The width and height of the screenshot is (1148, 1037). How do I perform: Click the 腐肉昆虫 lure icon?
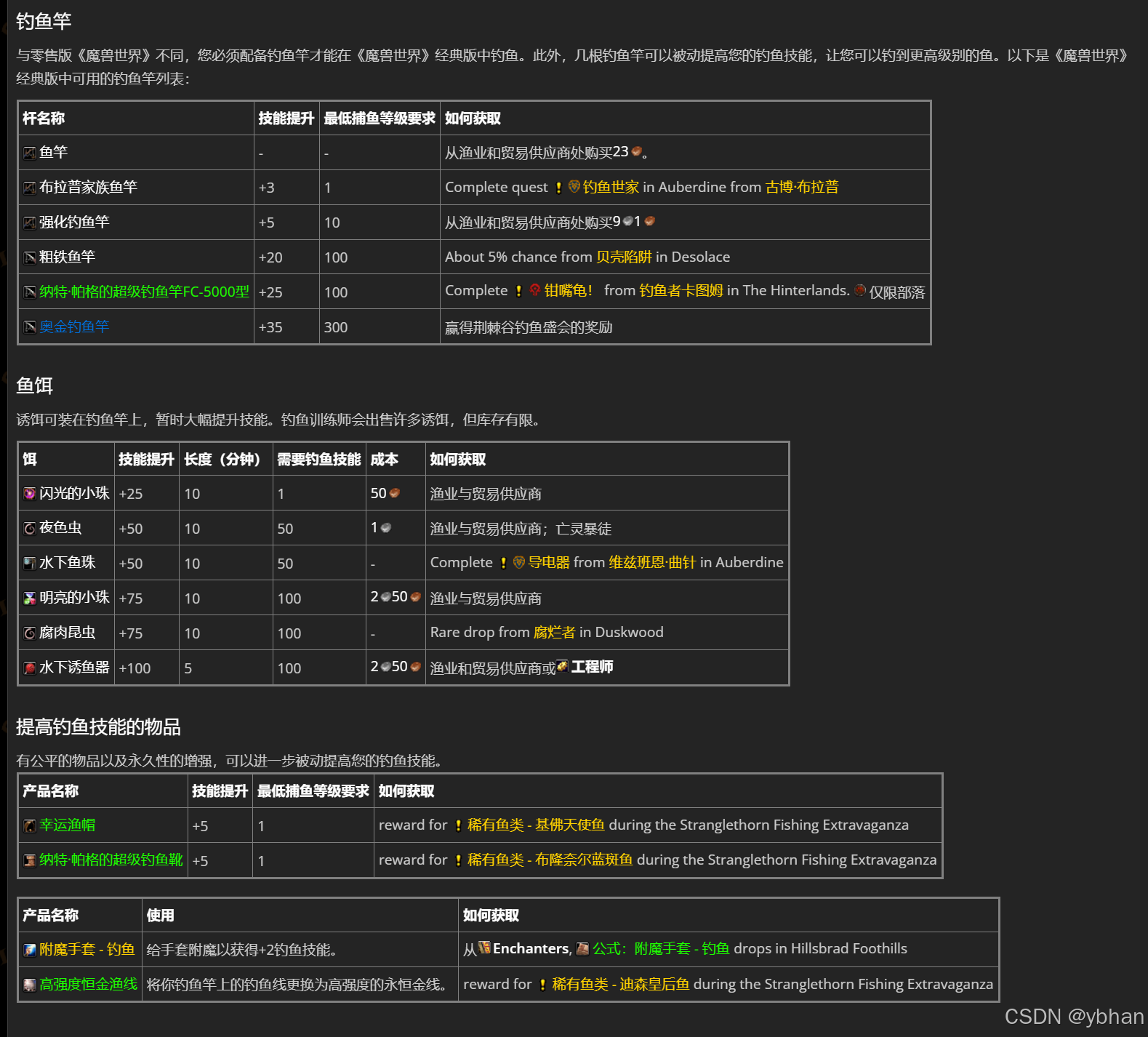[x=29, y=633]
